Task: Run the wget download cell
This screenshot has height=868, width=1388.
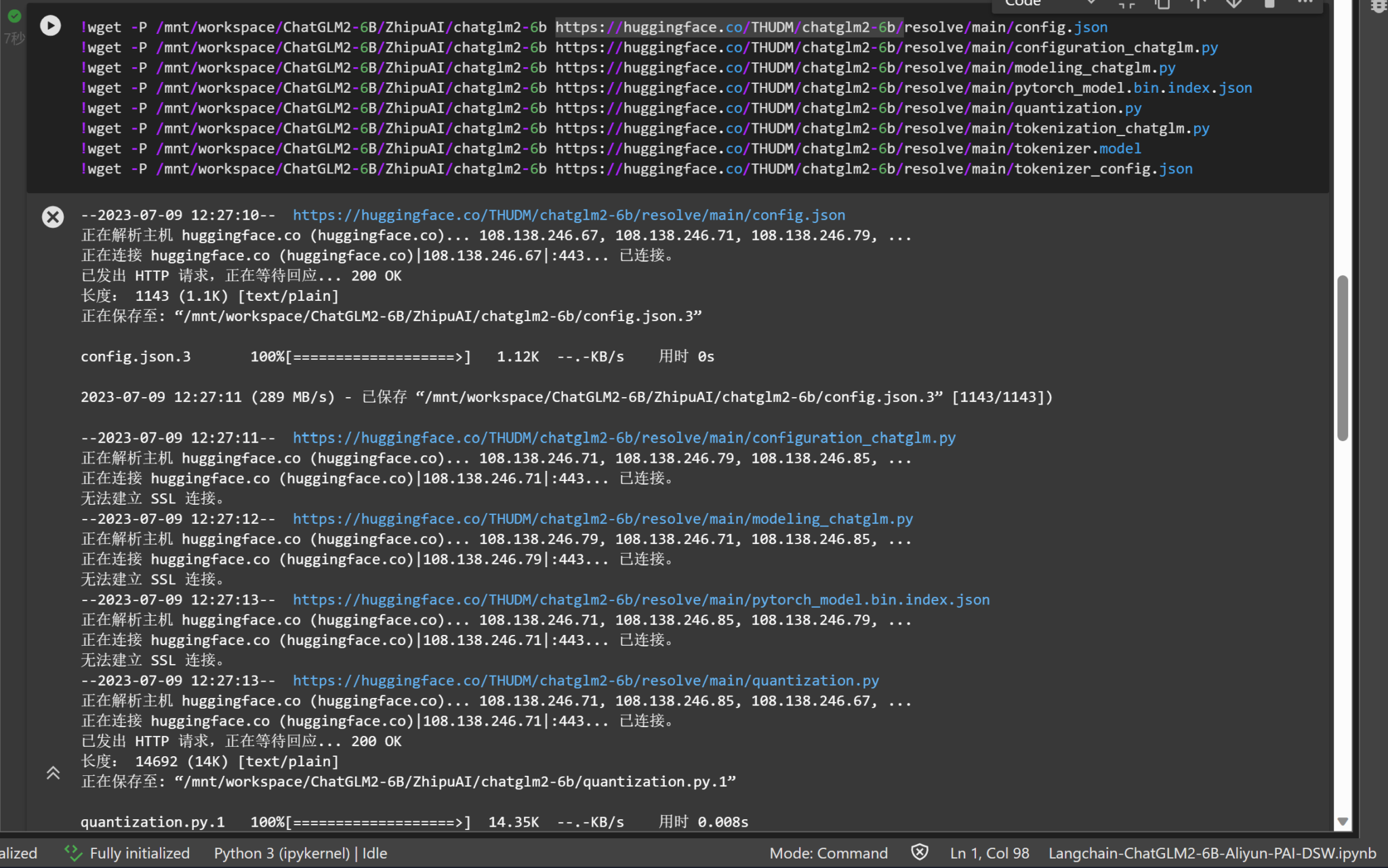Action: [x=50, y=26]
